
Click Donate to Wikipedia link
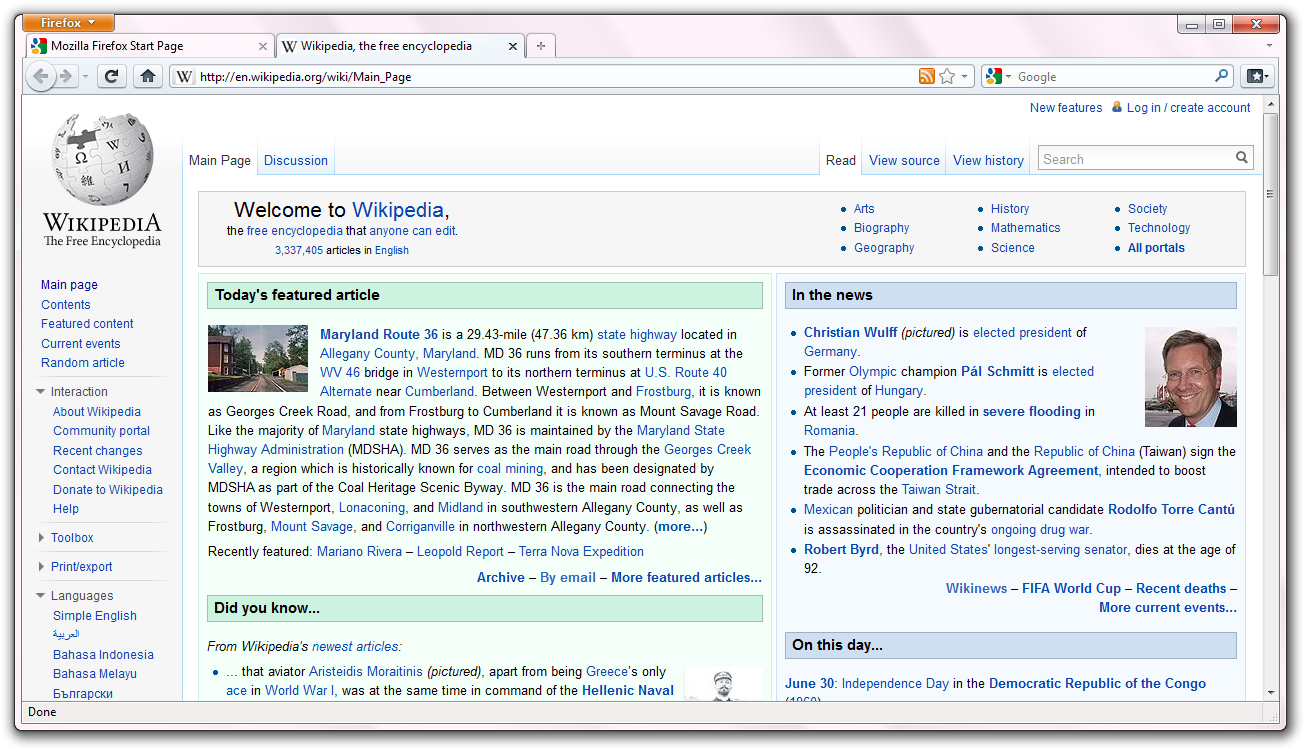(x=108, y=490)
